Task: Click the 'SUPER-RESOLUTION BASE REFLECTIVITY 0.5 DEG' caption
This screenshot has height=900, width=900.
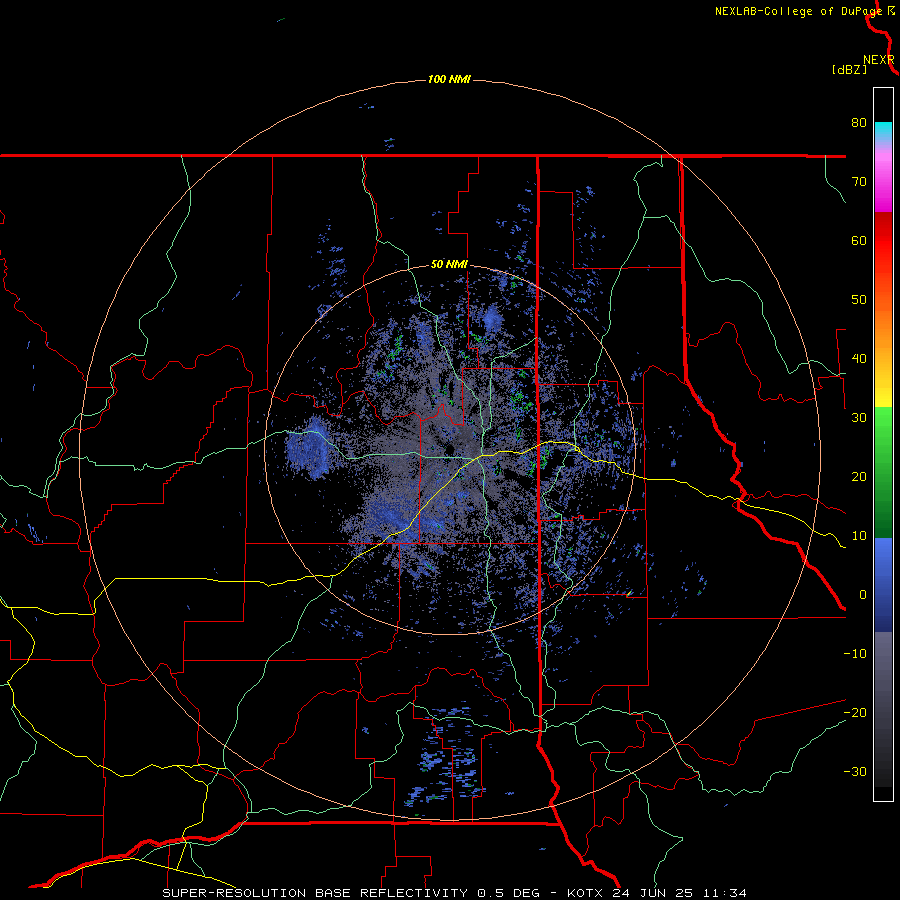Action: coord(351,893)
